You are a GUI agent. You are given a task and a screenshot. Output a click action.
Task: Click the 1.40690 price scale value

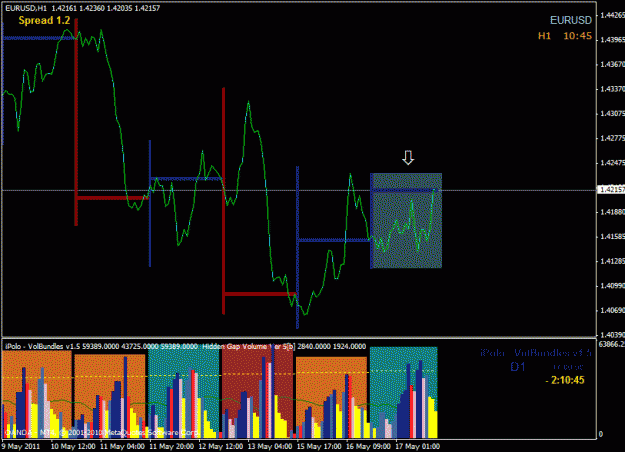click(x=612, y=311)
